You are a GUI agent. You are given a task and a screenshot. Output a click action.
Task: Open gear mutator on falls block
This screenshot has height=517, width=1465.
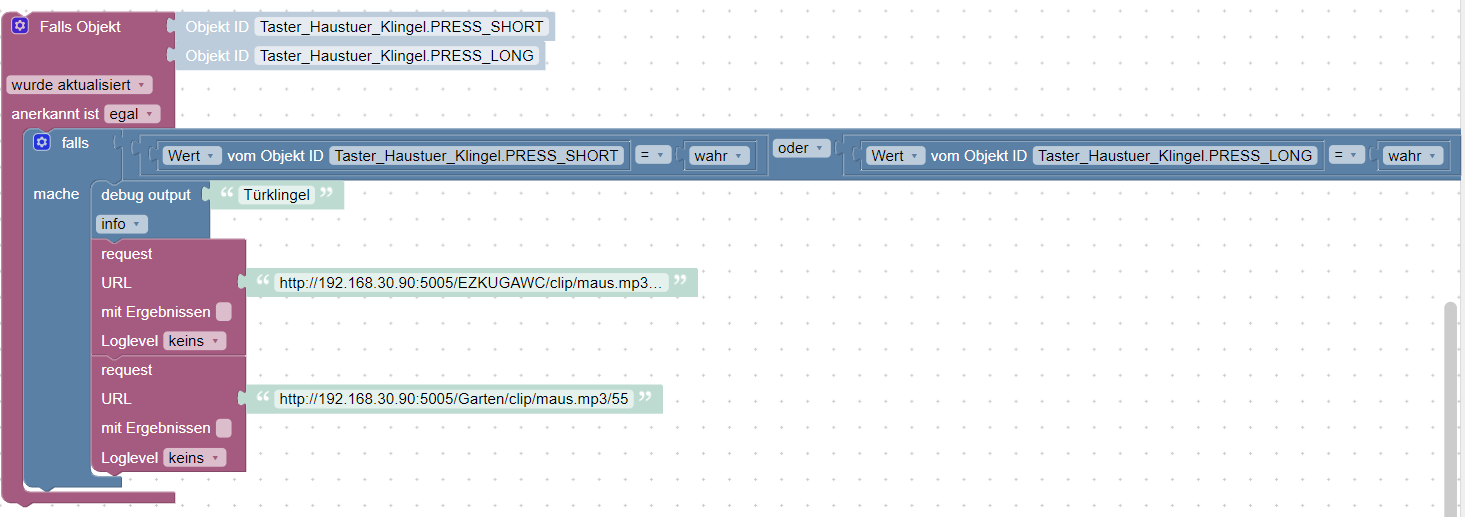[41, 142]
